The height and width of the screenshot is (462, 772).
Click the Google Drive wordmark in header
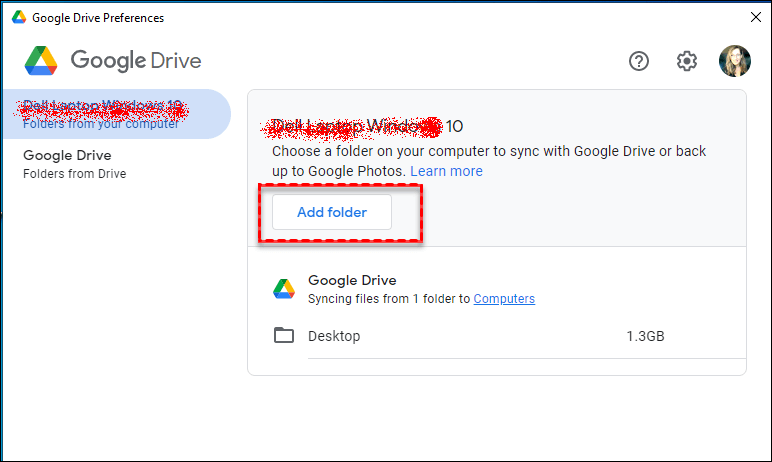(135, 61)
